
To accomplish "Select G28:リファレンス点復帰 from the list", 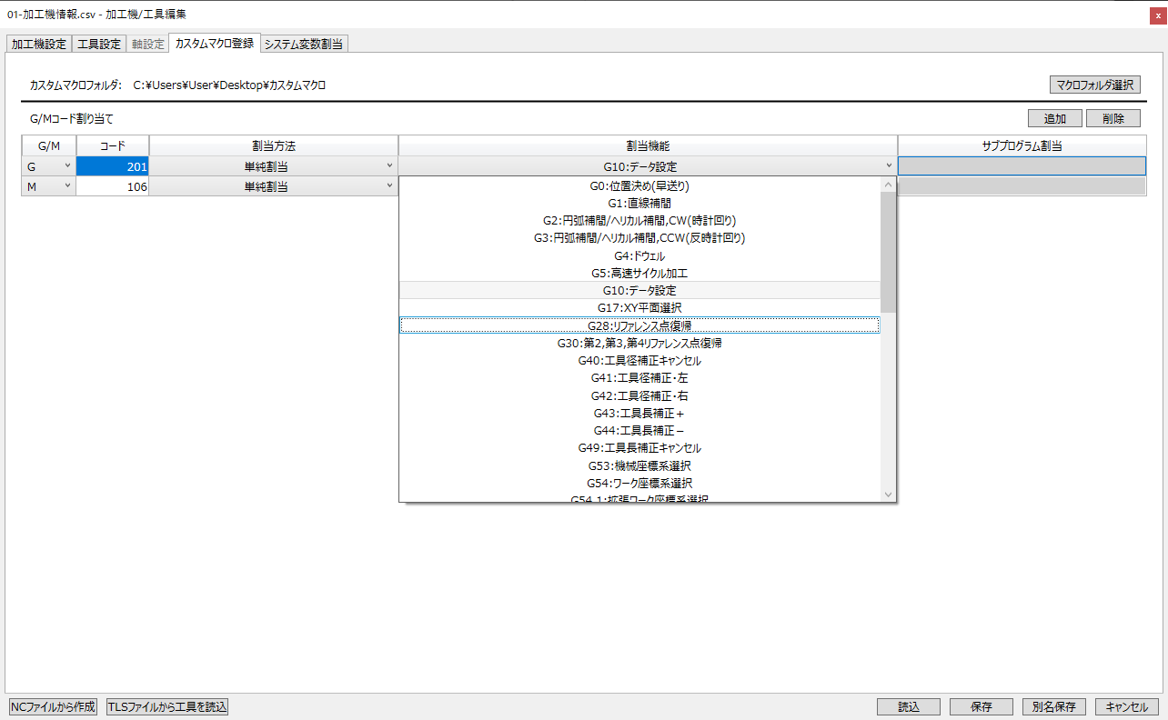I will 640,326.
